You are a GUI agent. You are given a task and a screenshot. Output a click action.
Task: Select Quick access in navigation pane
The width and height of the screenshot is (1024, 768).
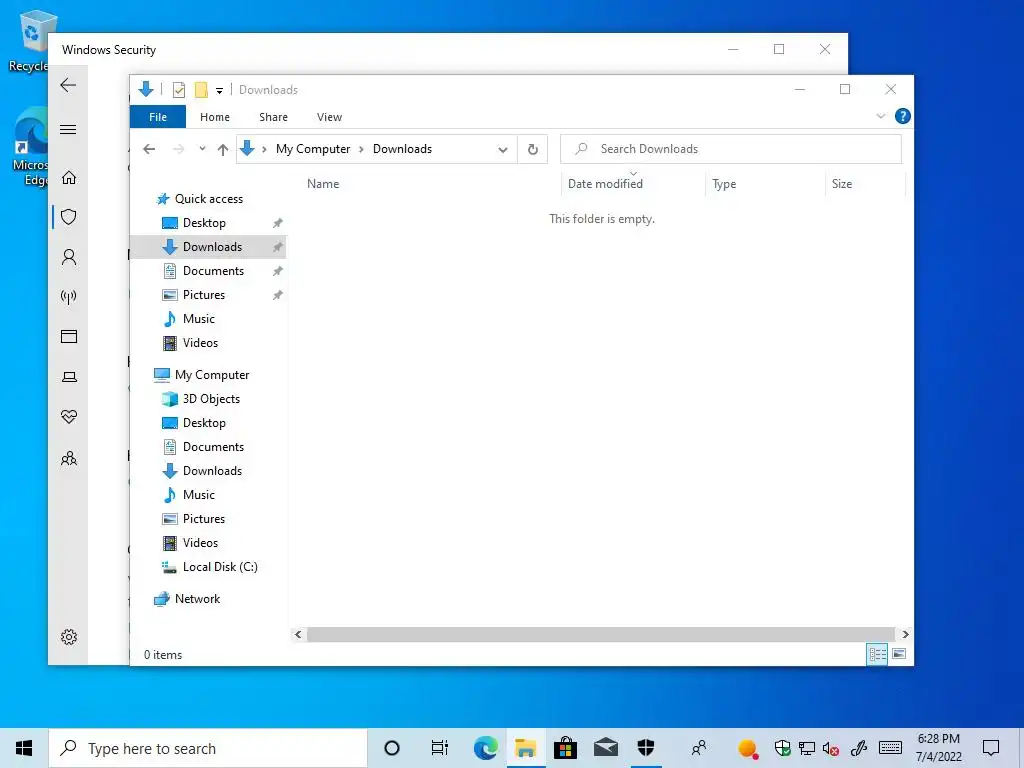click(208, 199)
